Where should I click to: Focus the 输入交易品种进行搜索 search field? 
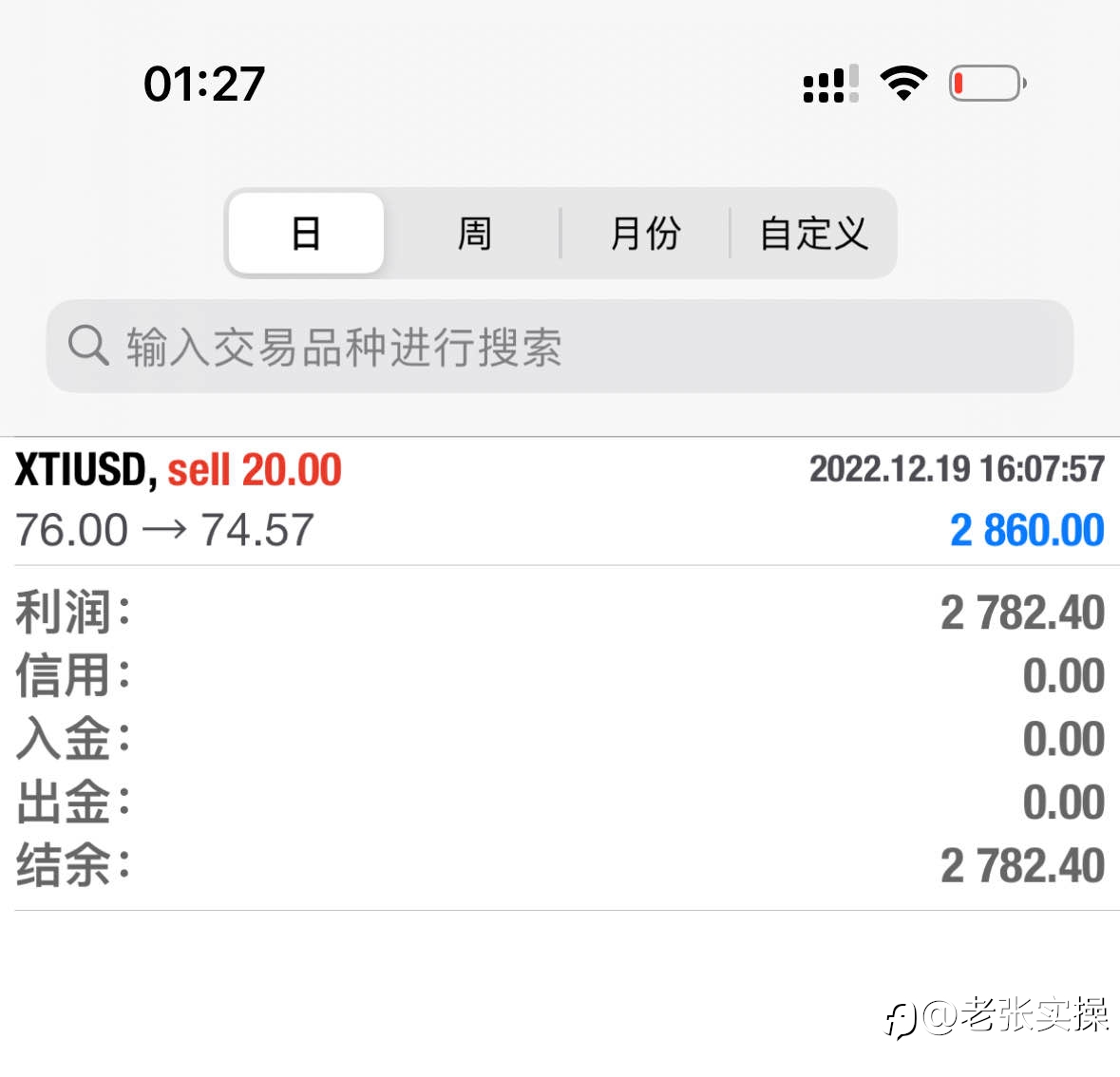click(560, 347)
